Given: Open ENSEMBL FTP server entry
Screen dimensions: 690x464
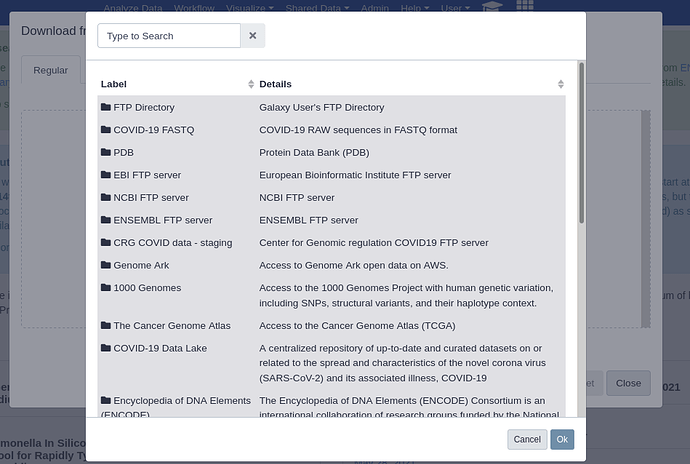Looking at the screenshot, I should pyautogui.click(x=162, y=220).
